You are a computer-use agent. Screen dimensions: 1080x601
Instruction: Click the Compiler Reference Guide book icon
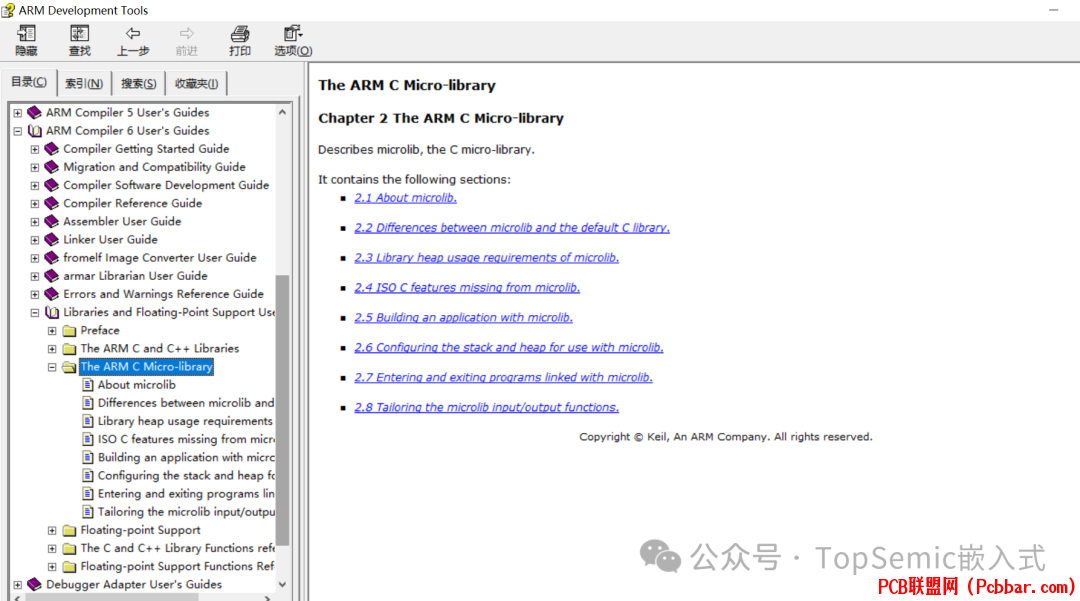(52, 203)
